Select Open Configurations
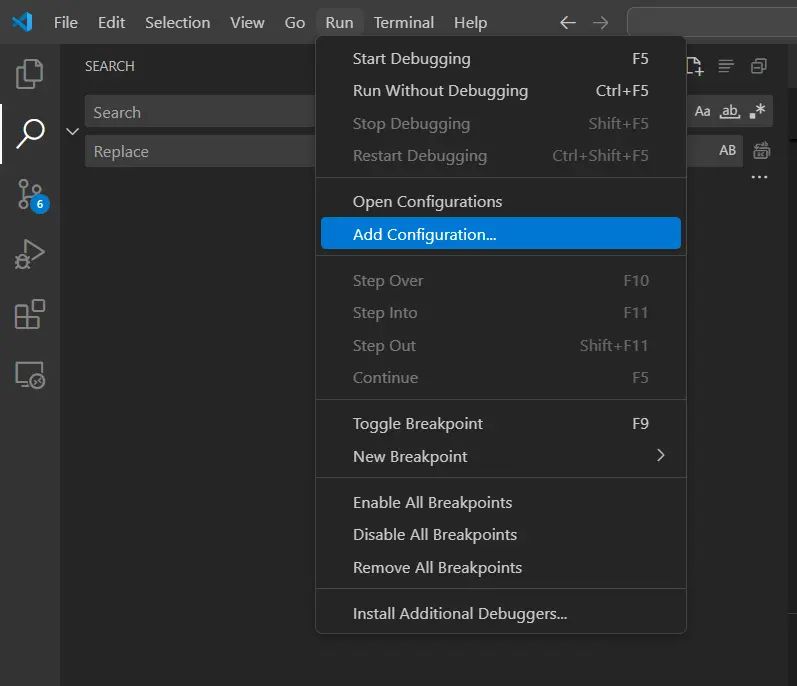Image resolution: width=797 pixels, height=686 pixels. (x=501, y=202)
